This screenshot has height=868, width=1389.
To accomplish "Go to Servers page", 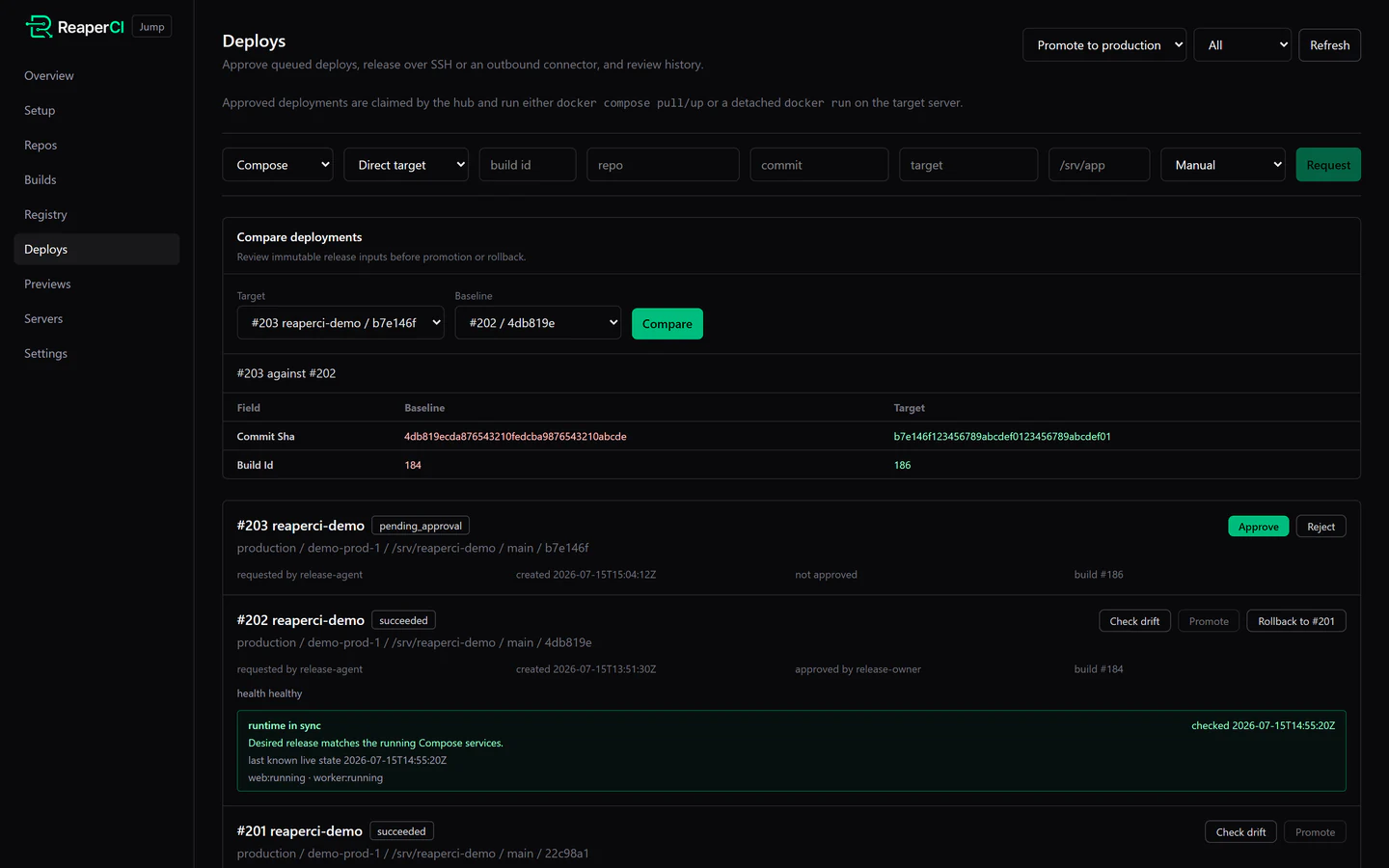I will (x=96, y=318).
